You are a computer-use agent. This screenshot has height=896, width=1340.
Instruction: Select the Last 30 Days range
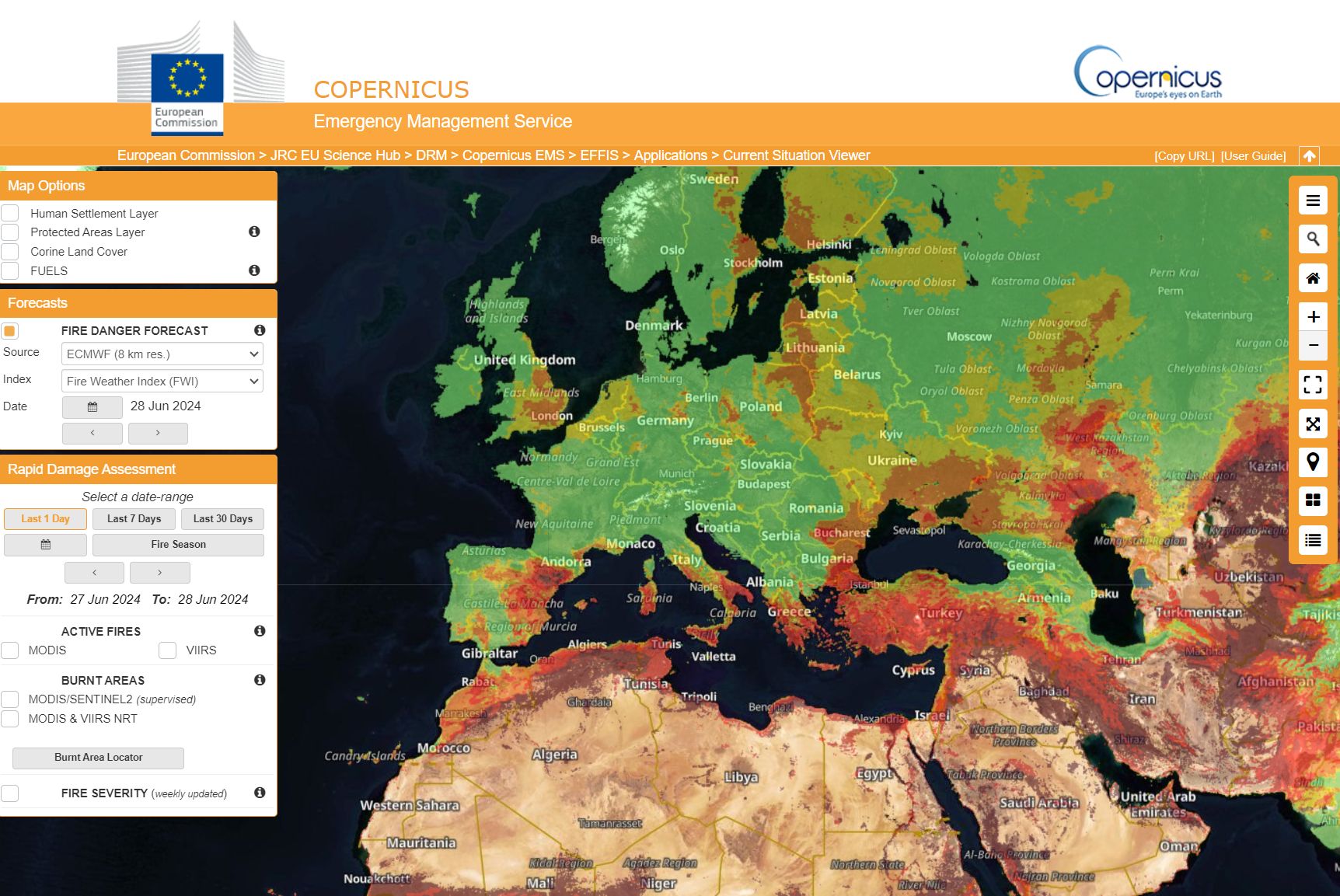[223, 519]
